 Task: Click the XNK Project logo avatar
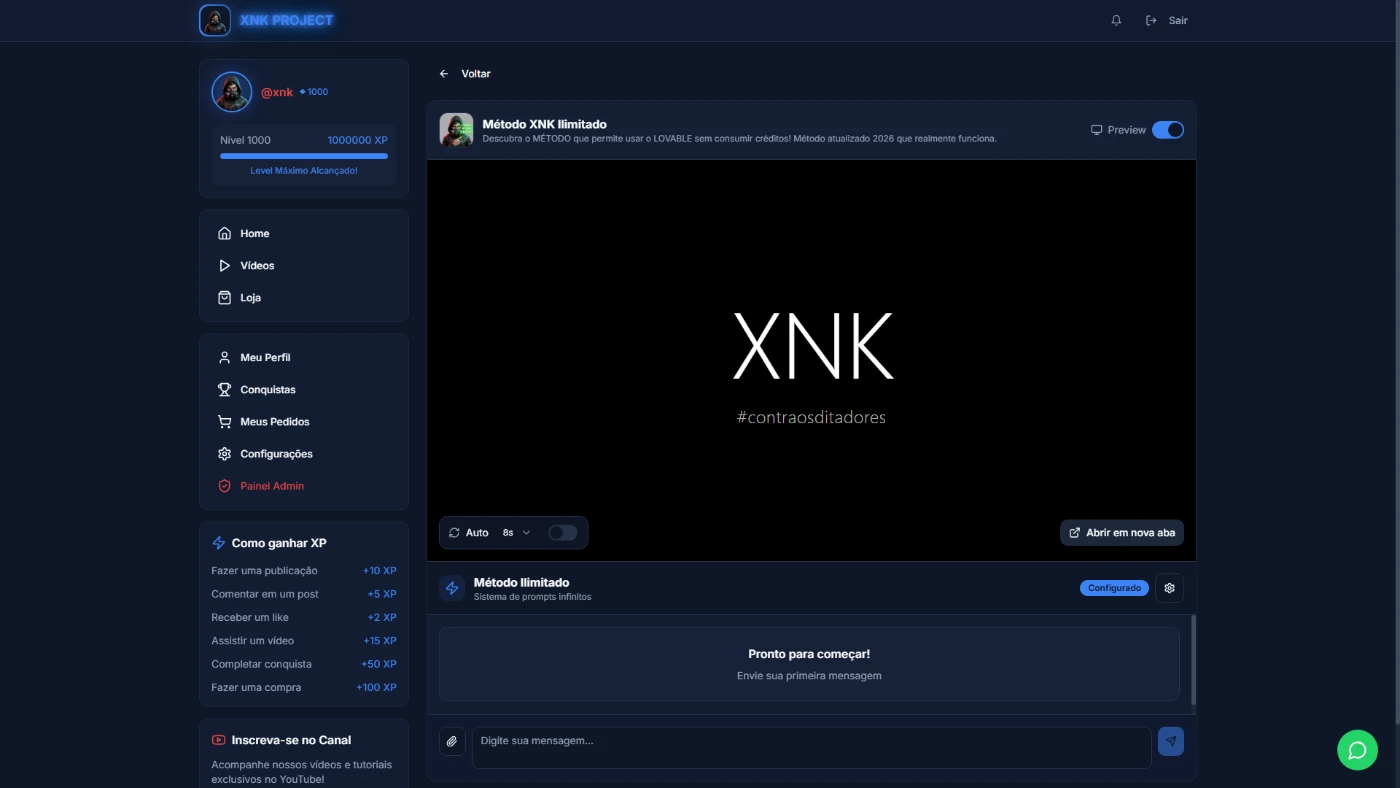coord(215,20)
